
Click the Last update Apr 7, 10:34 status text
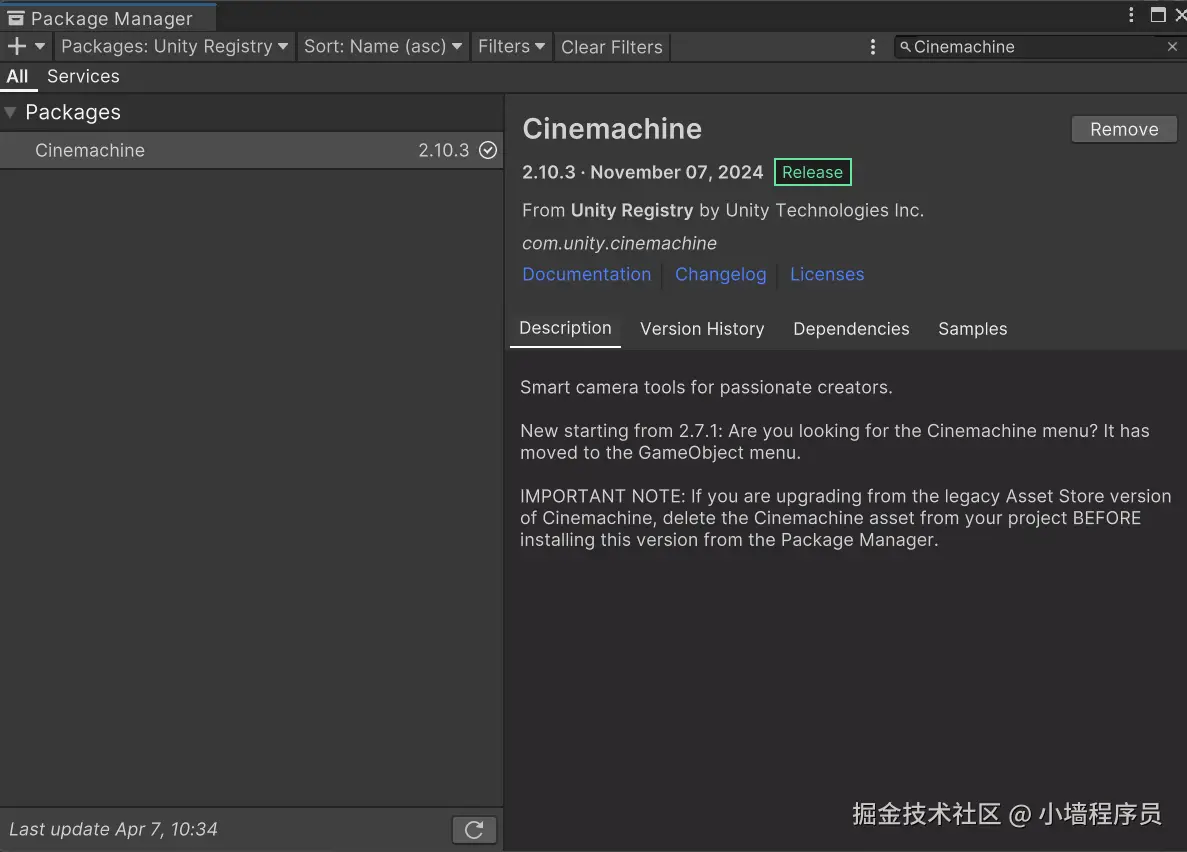(114, 829)
